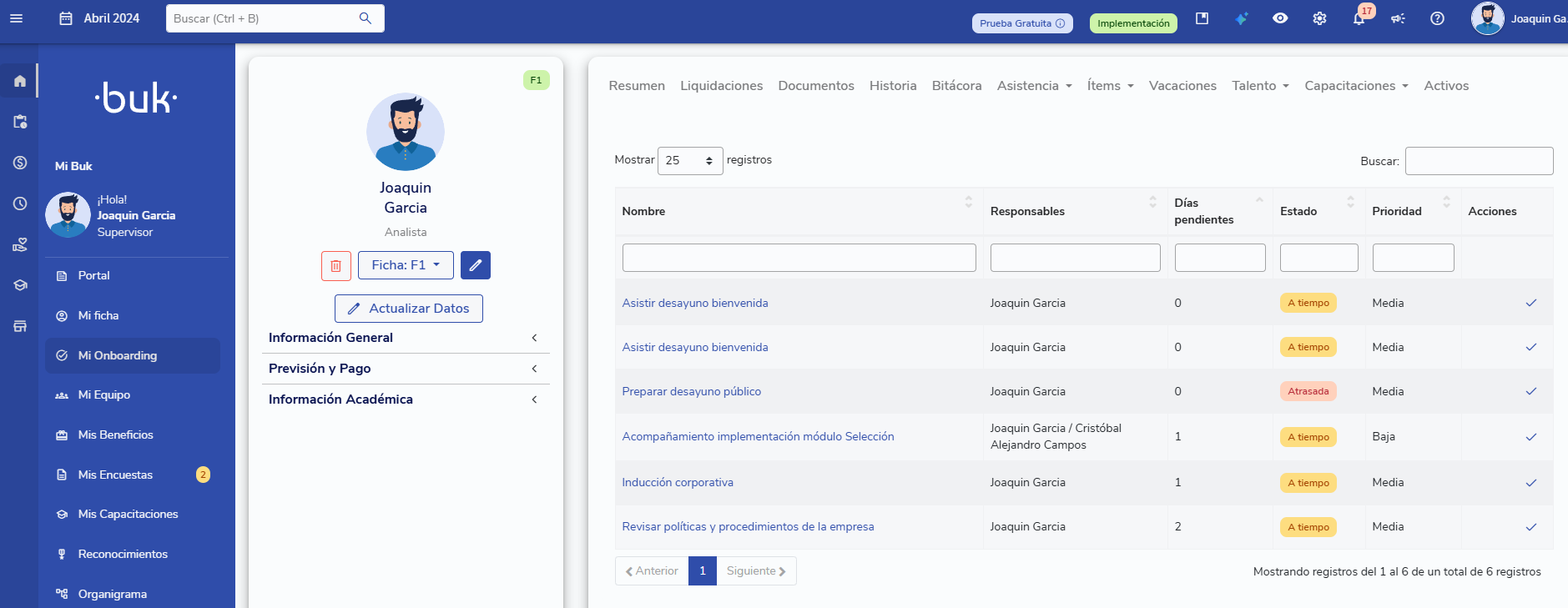Open the hamburger menu icon
Image resolution: width=1568 pixels, height=608 pixels.
(x=16, y=18)
